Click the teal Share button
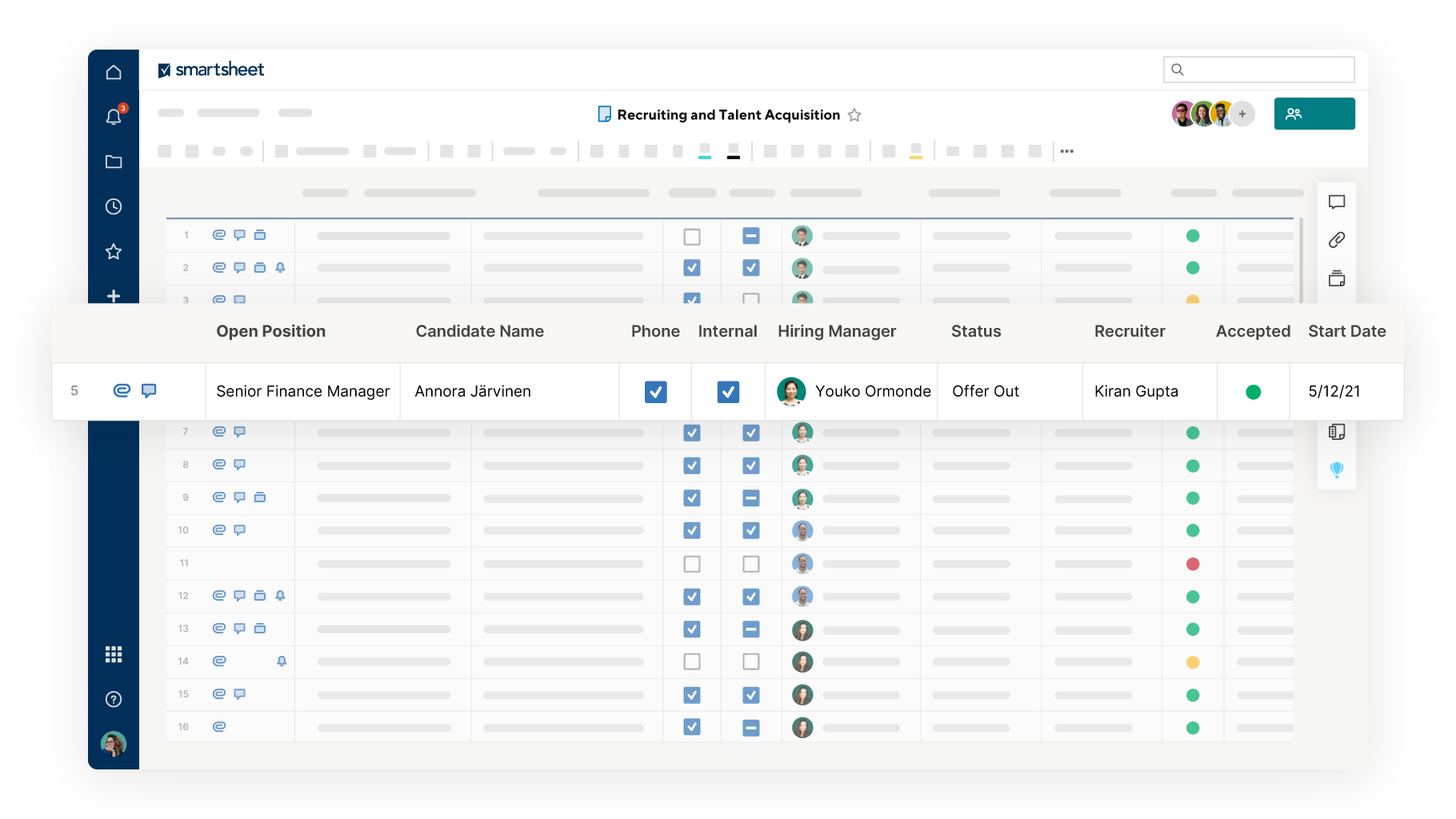The width and height of the screenshot is (1456, 819). (x=1314, y=114)
